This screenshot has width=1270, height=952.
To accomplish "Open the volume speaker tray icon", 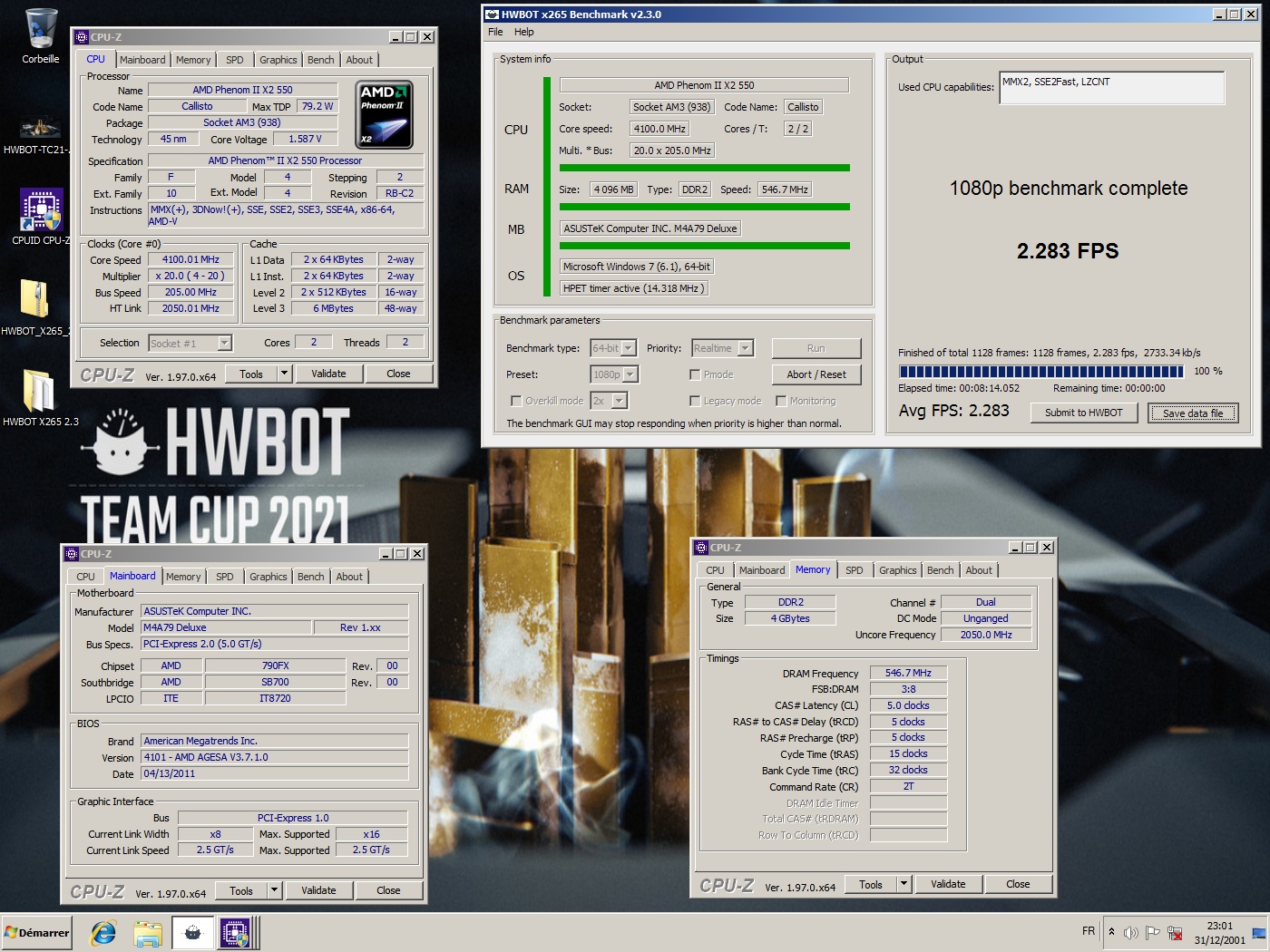I will (1131, 932).
